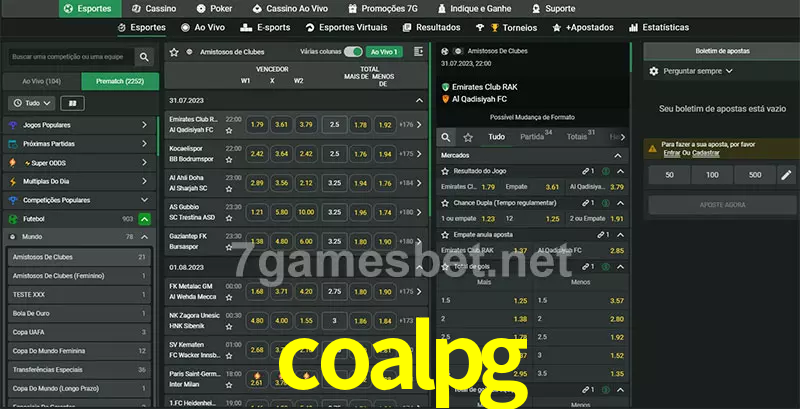Viewport: 800px width, 409px height.
Task: Star the Kocaelispor vs BB Bodrumspor match
Action: pos(229,160)
